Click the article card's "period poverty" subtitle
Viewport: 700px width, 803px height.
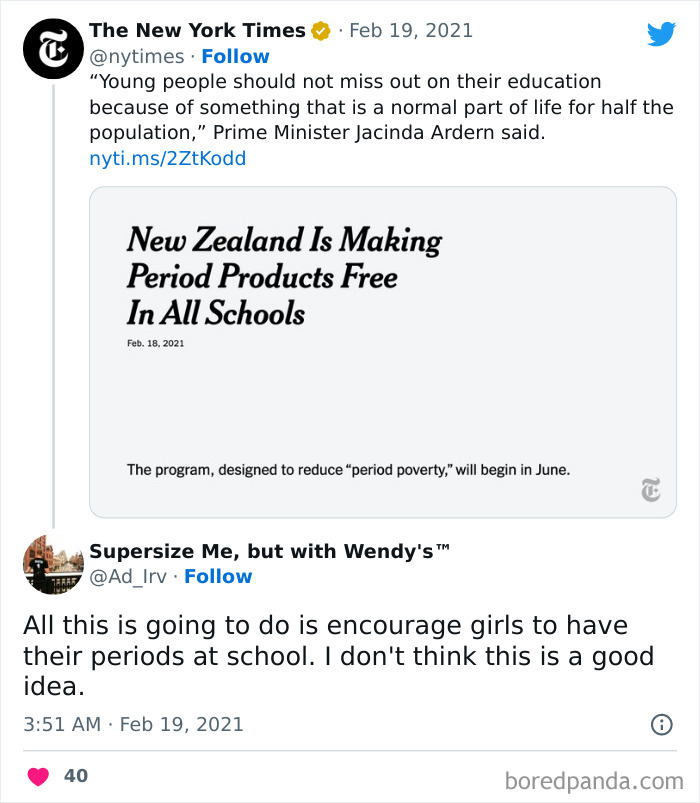[x=348, y=469]
